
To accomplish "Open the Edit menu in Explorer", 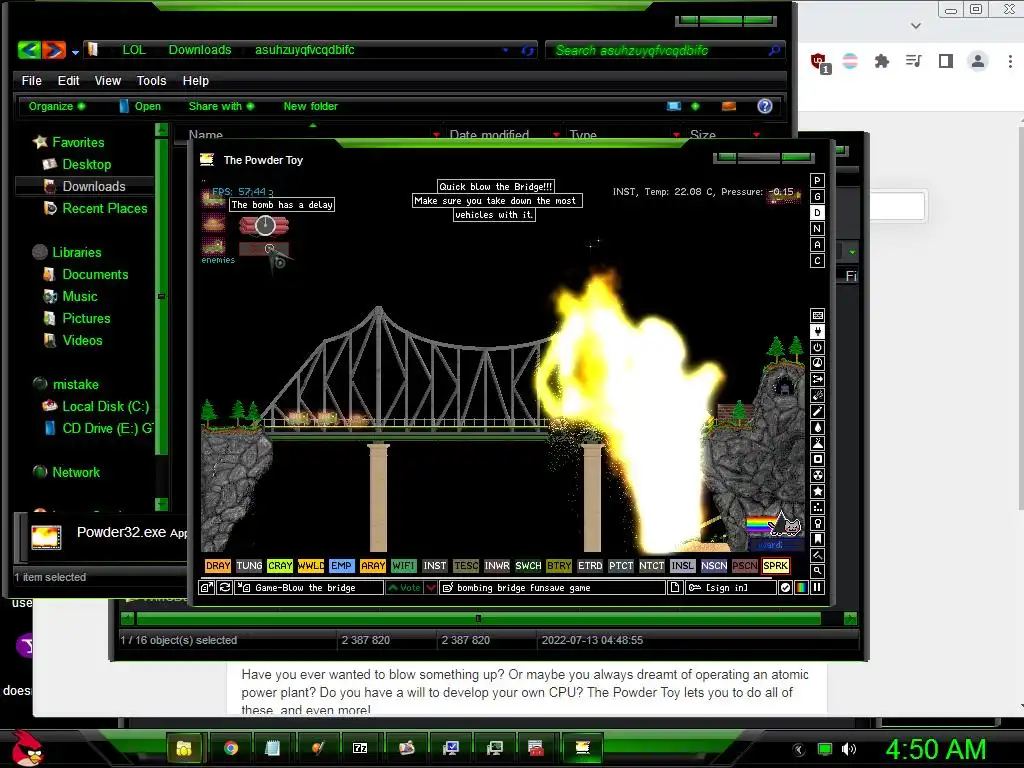I will coord(68,80).
